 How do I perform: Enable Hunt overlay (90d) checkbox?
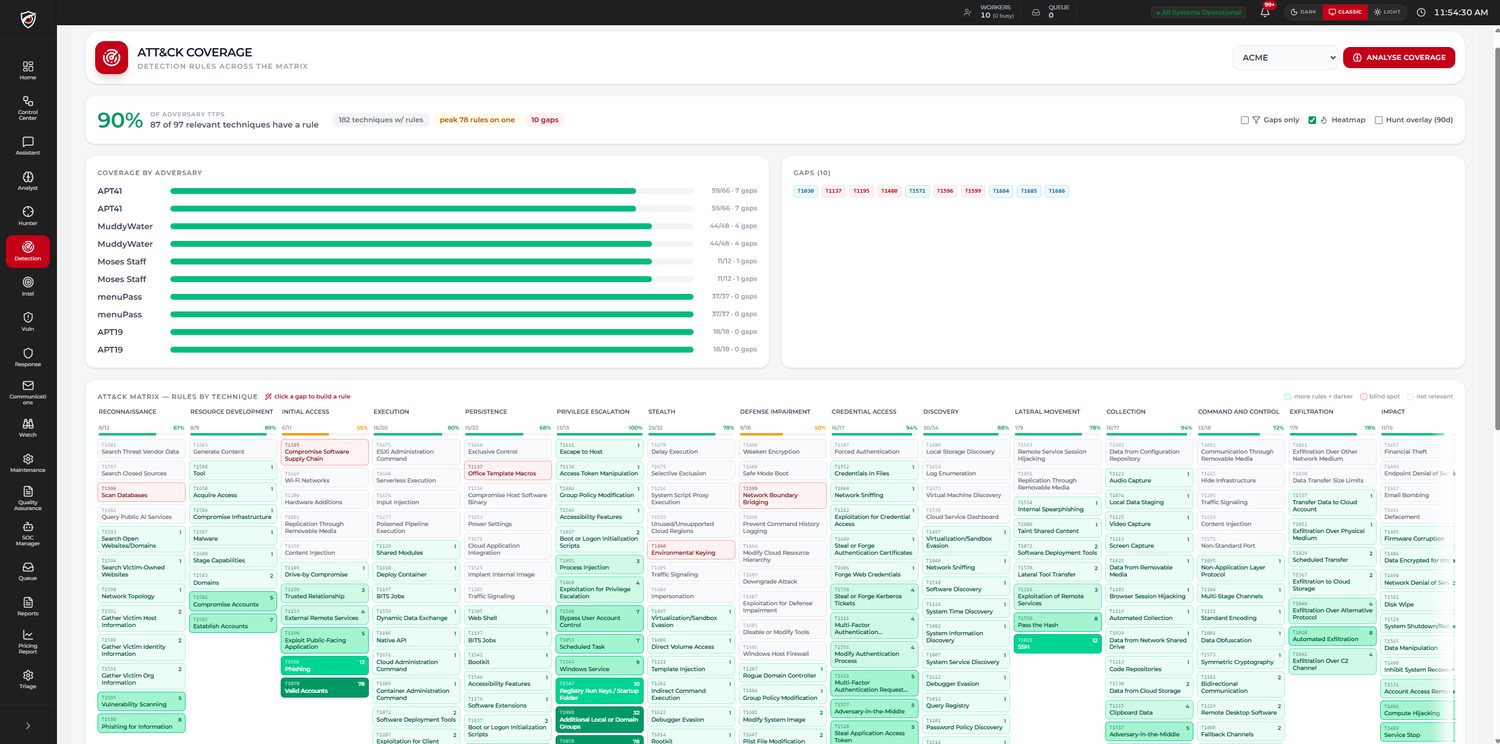(1379, 120)
